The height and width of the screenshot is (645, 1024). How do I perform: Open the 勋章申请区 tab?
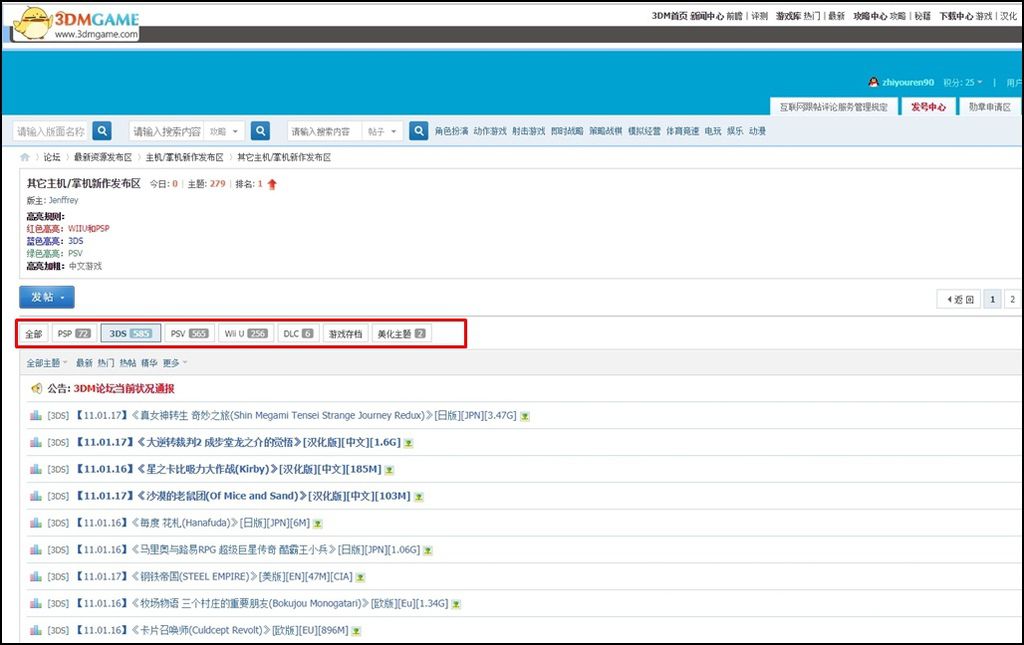(x=990, y=106)
